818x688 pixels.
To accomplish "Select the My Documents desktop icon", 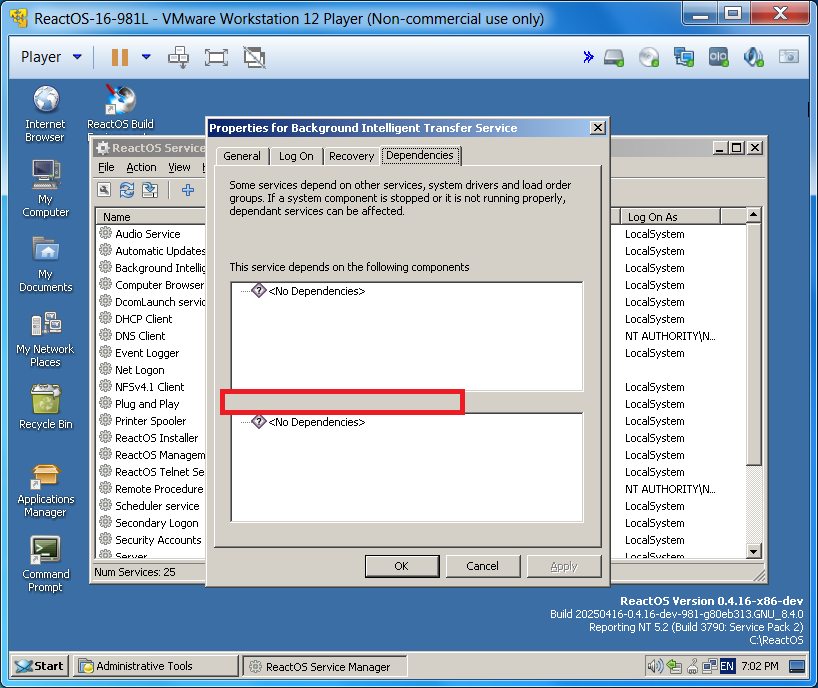I will pos(45,264).
